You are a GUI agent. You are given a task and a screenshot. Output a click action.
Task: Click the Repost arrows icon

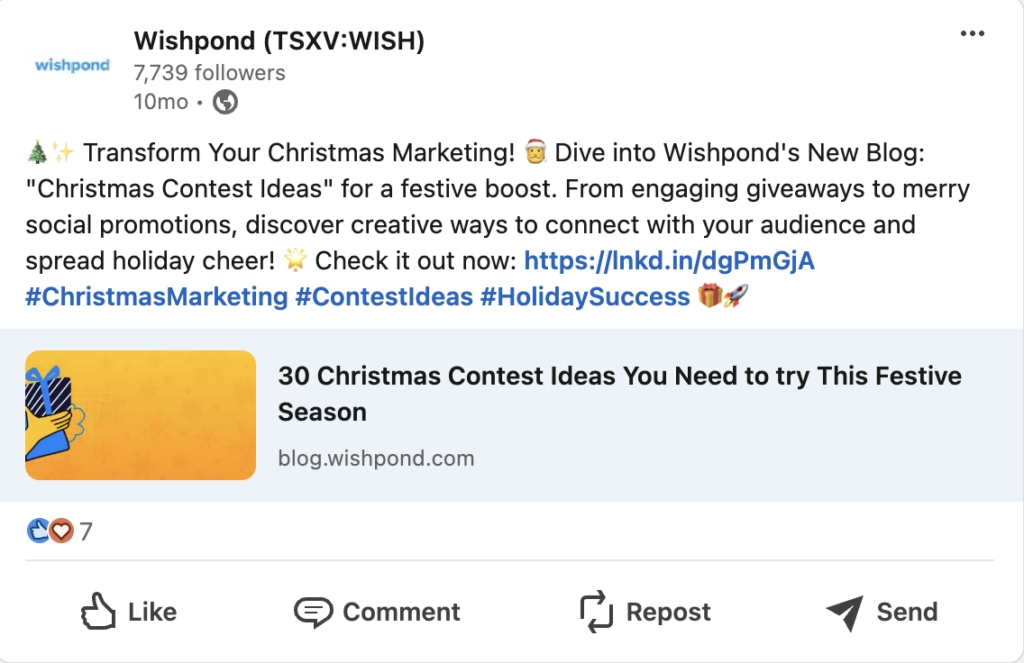[596, 611]
